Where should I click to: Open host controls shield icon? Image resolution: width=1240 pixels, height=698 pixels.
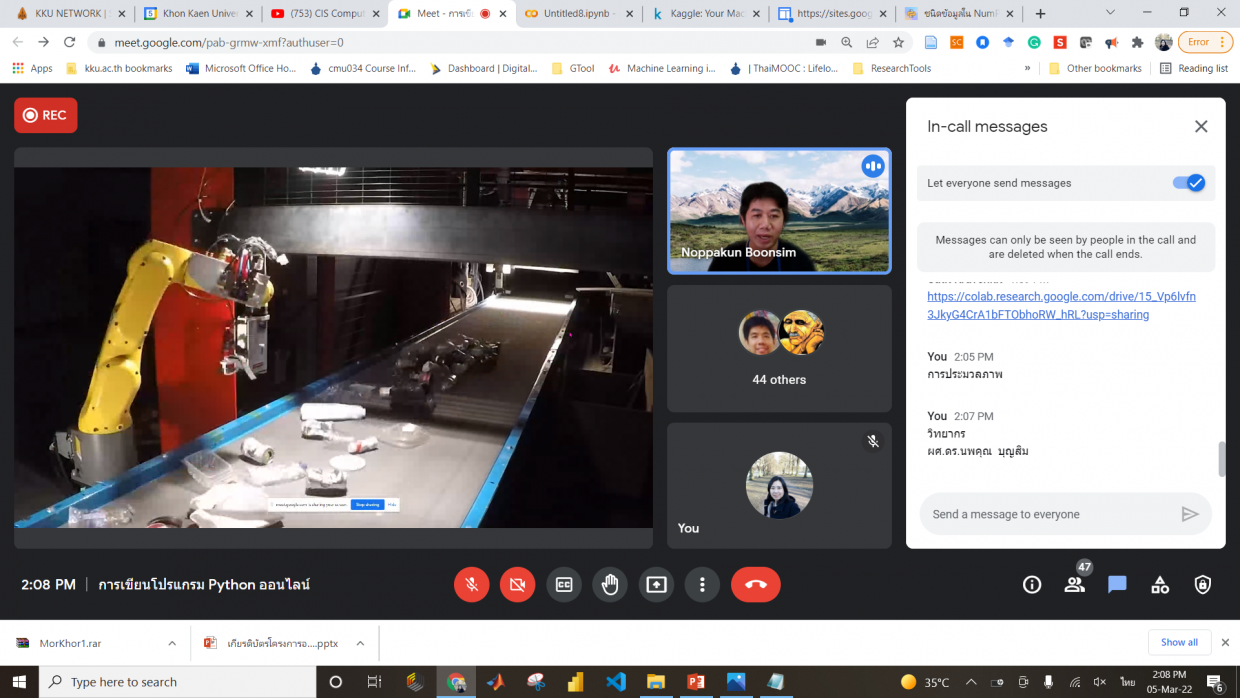[x=1203, y=585]
